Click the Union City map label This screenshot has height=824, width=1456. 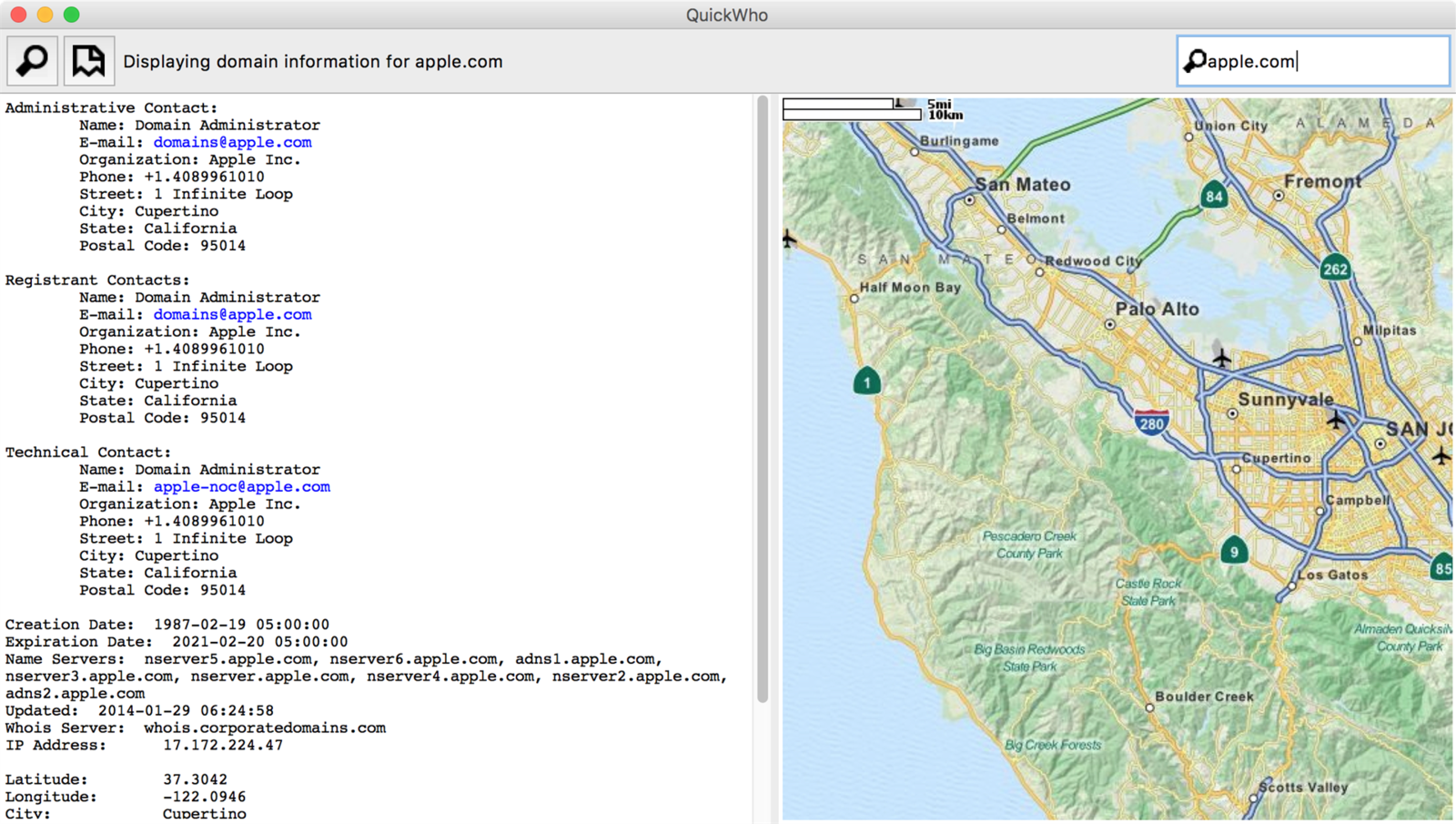(x=1230, y=126)
